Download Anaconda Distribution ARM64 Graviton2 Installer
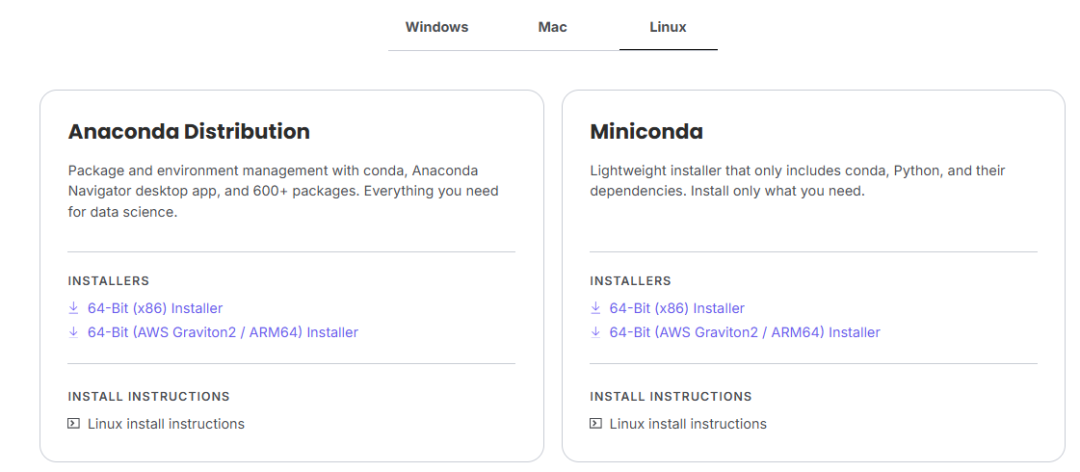This screenshot has width=1080, height=472. (222, 332)
